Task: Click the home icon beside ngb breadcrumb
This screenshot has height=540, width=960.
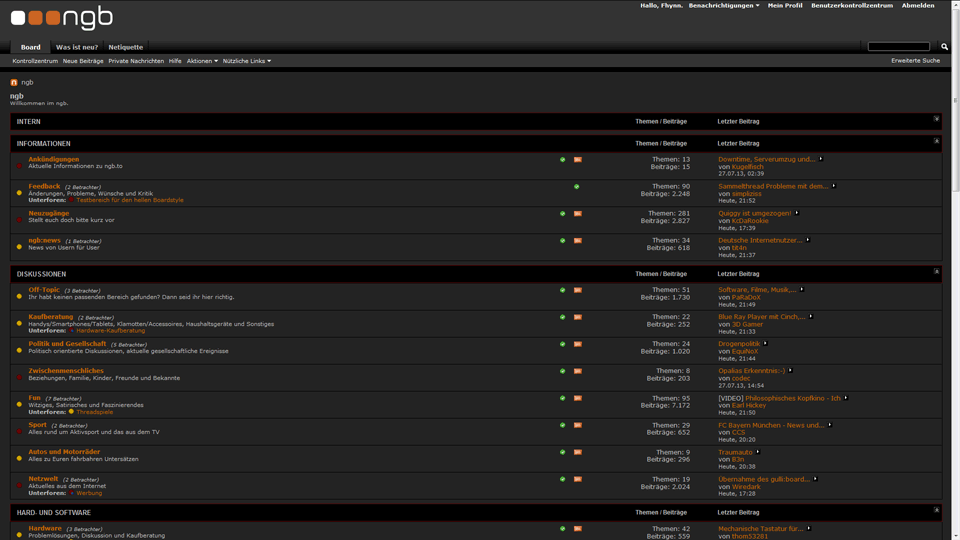Action: click(14, 83)
